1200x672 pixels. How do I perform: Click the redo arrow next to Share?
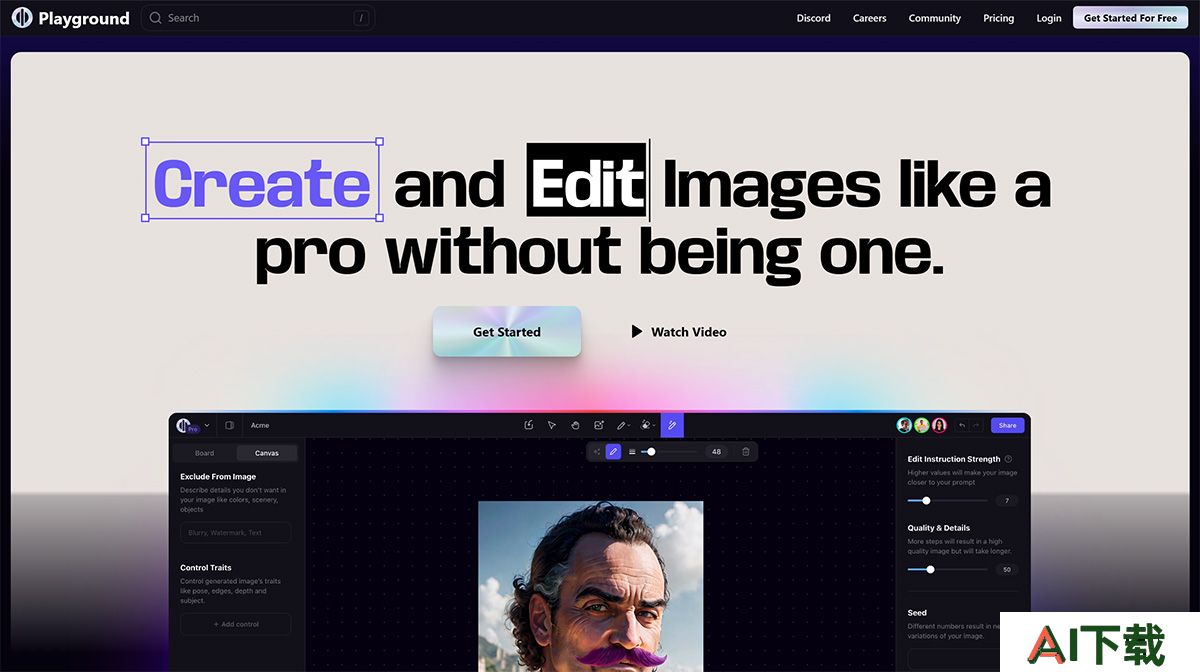tap(976, 425)
